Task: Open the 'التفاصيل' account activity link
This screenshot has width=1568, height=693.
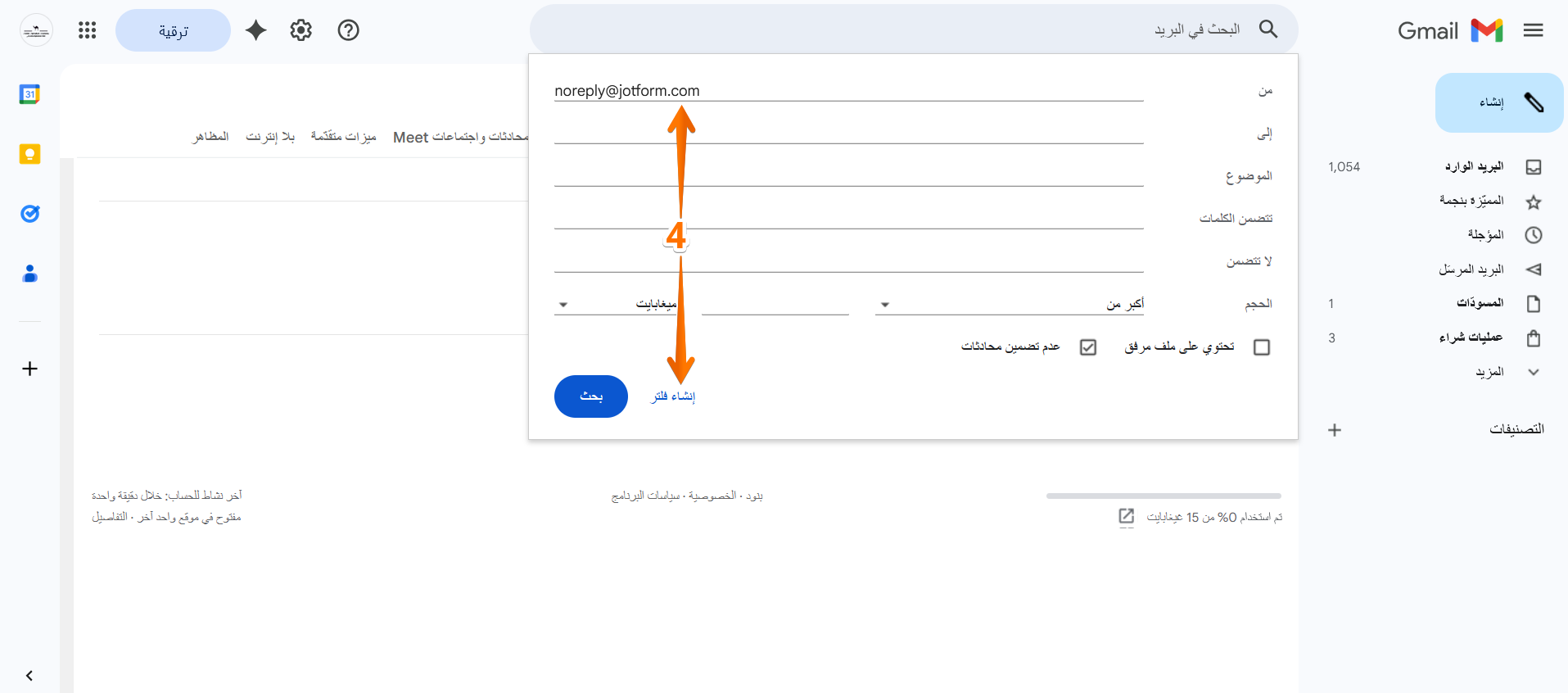Action: [110, 517]
